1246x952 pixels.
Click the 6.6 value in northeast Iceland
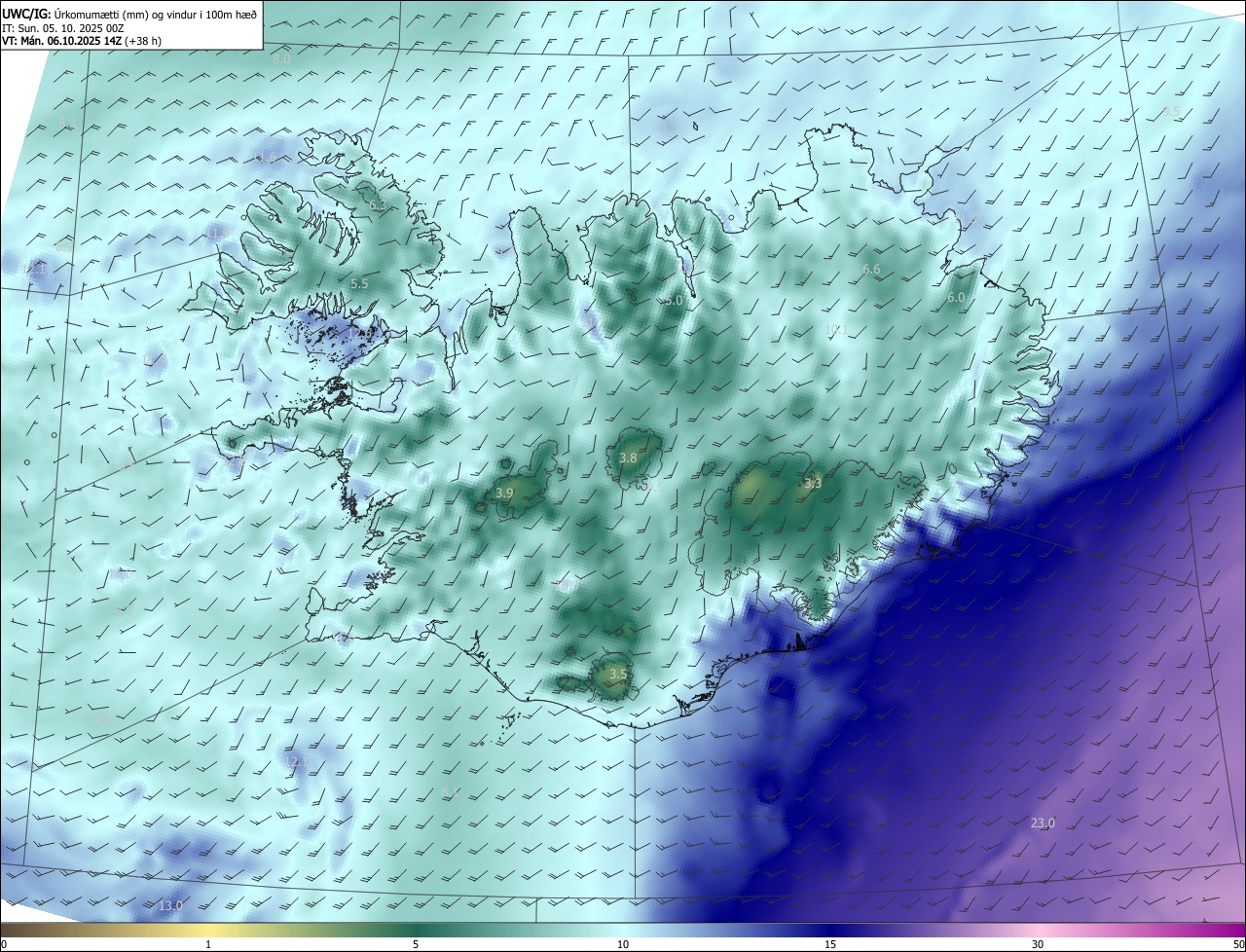pyautogui.click(x=871, y=270)
